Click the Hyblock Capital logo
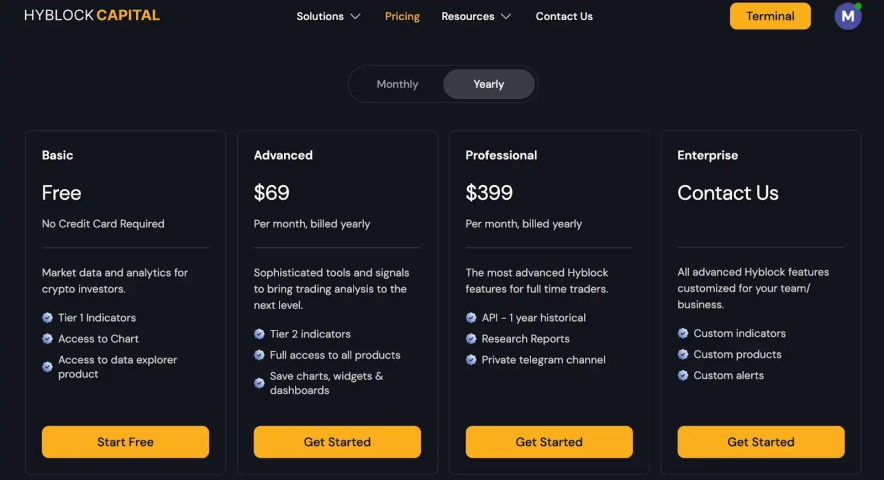Viewport: 884px width, 480px height. pos(91,16)
